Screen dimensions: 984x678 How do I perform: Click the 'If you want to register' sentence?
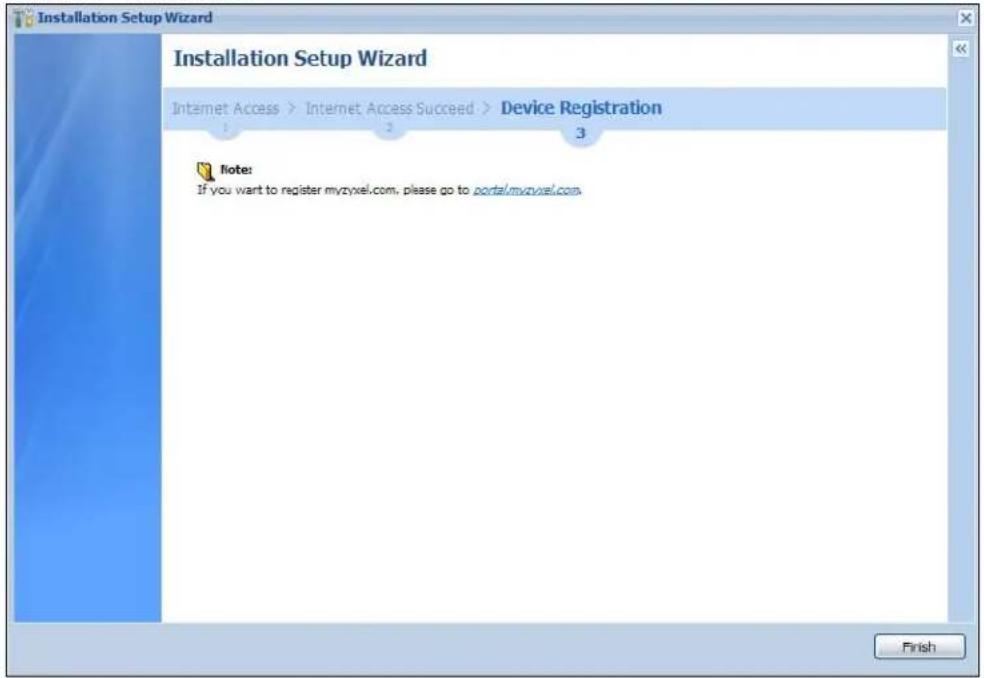coord(389,190)
